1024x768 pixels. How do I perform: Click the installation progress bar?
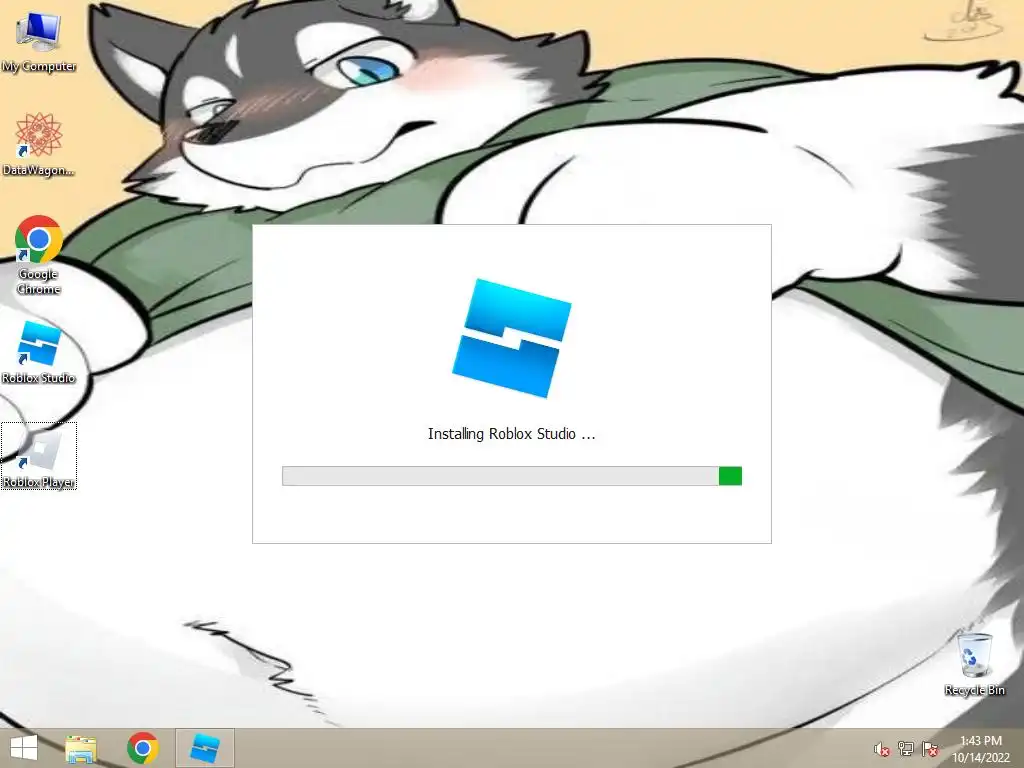512,476
